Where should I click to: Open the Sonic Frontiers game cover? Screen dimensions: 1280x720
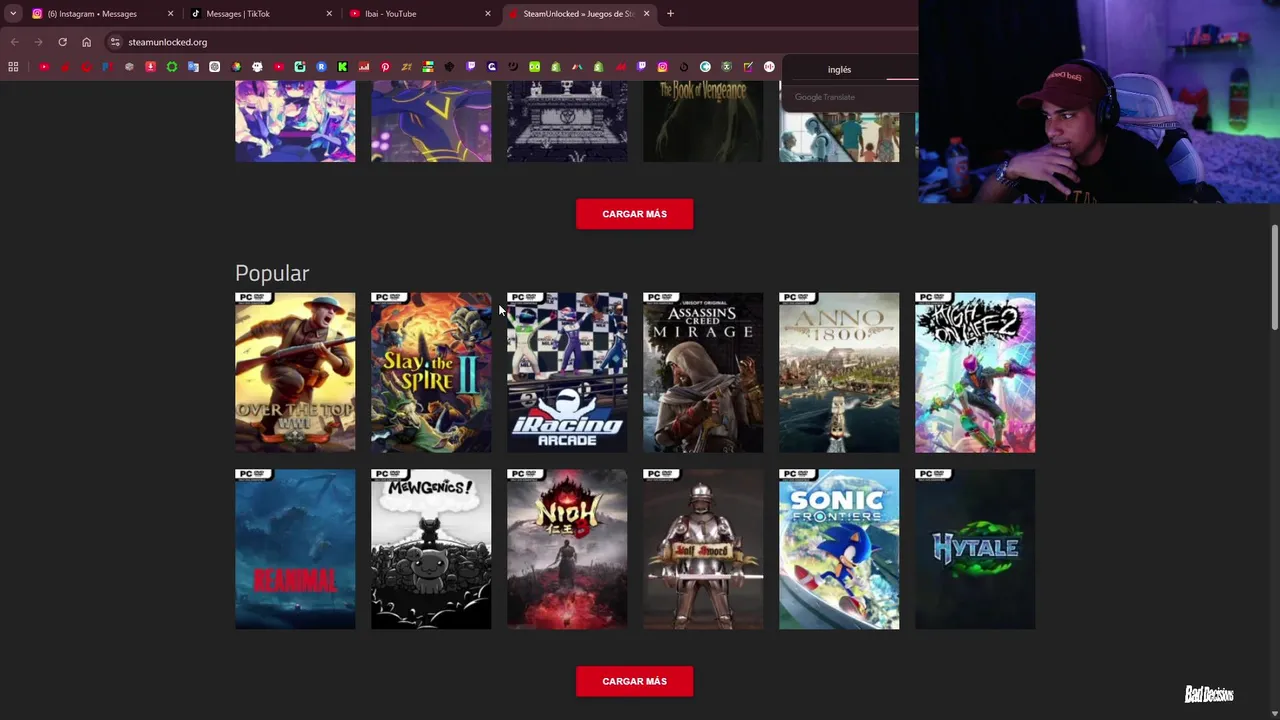[839, 549]
